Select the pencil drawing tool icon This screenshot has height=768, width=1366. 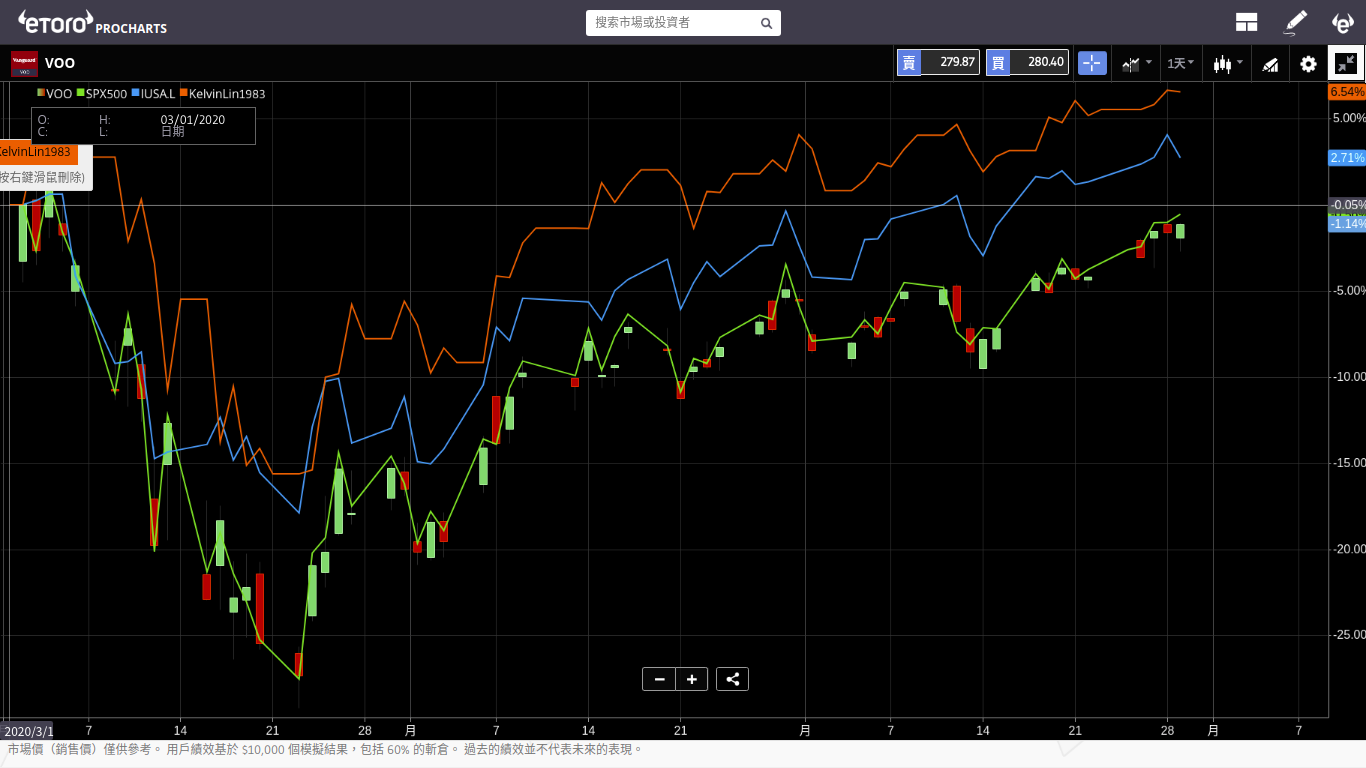[1296, 22]
